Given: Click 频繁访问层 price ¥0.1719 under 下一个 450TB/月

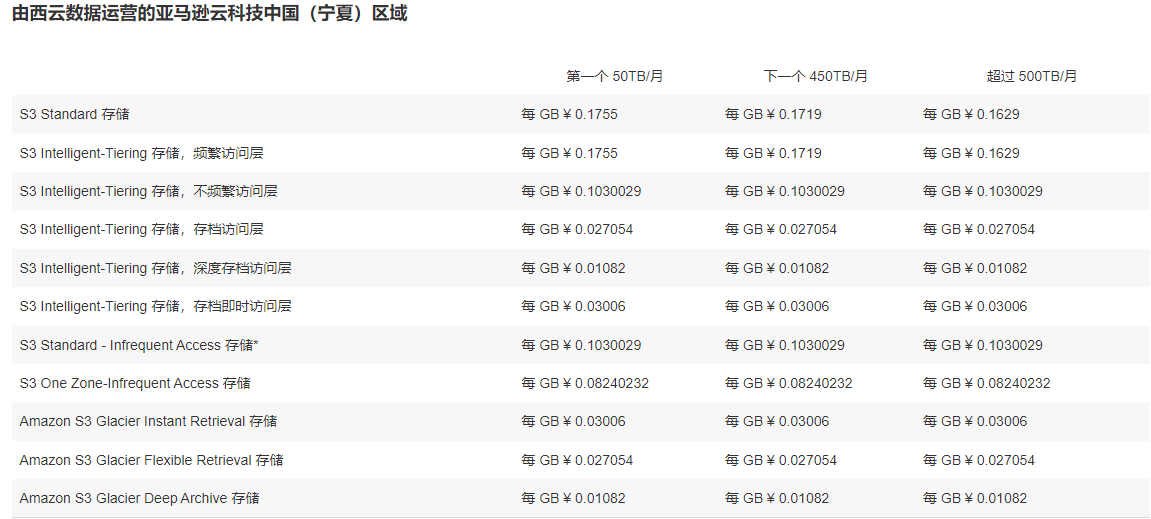Looking at the screenshot, I should click(x=773, y=153).
